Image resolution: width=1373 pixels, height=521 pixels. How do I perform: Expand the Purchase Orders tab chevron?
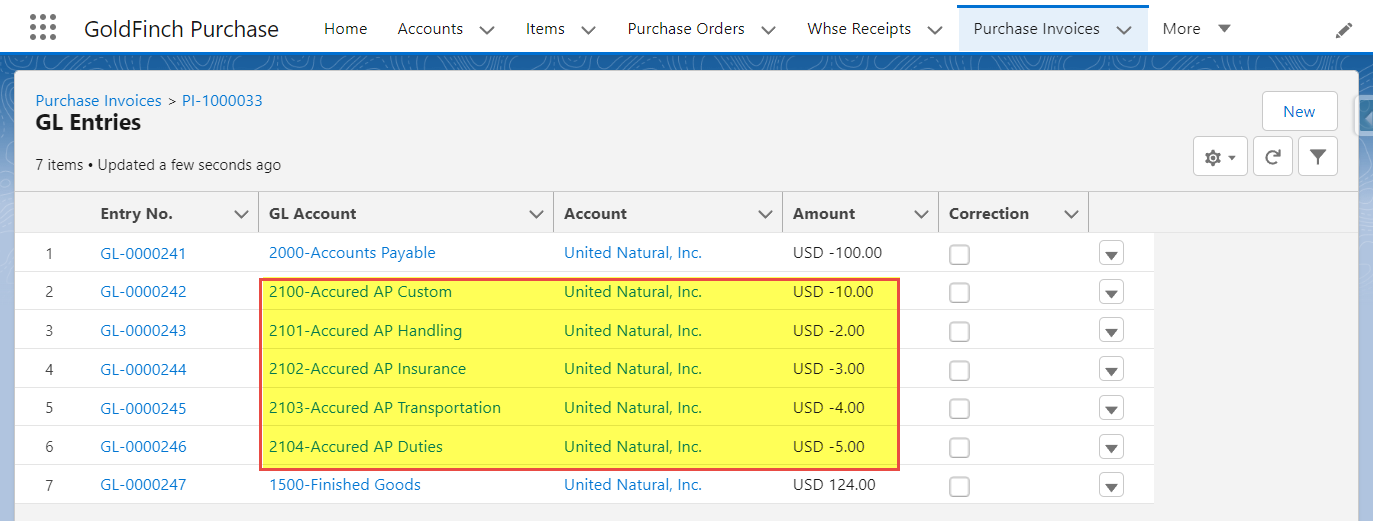click(769, 30)
